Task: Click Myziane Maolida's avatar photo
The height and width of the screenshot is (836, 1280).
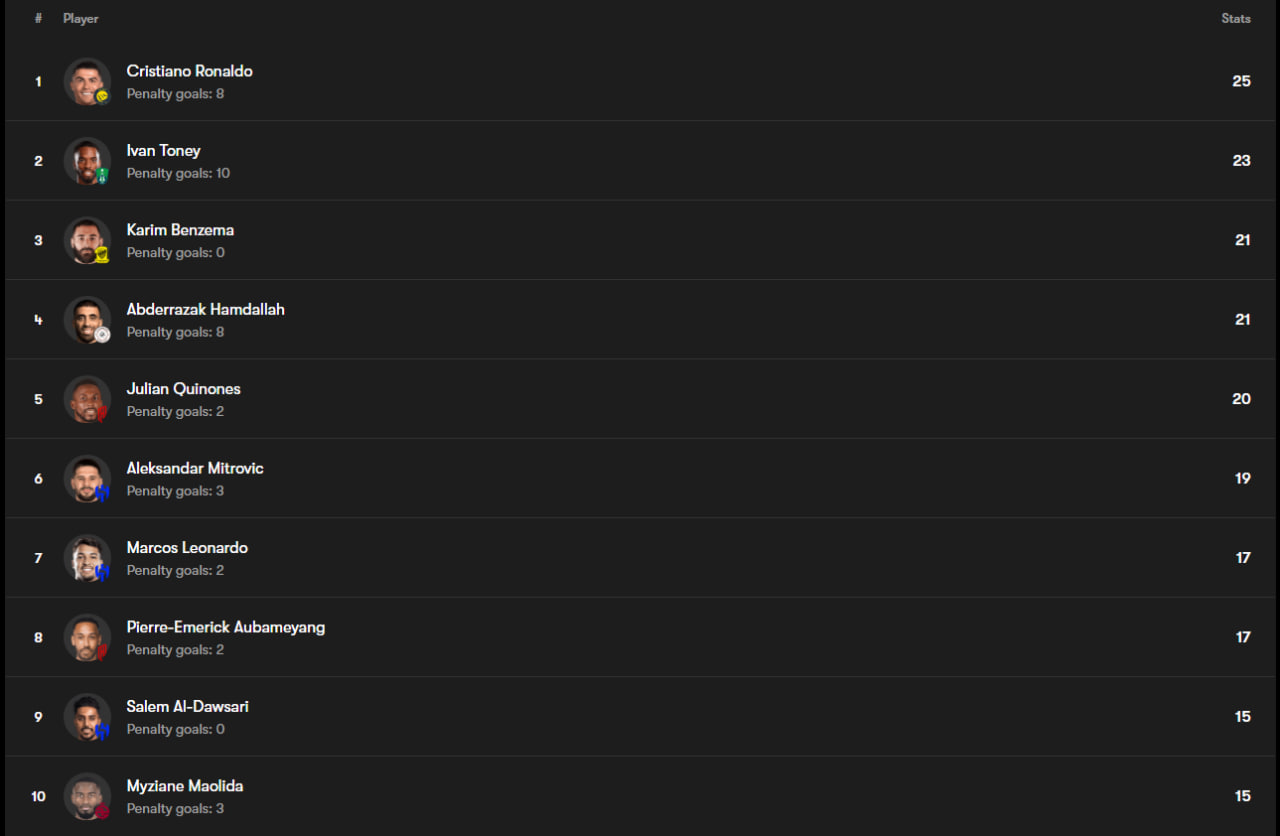Action: [87, 796]
